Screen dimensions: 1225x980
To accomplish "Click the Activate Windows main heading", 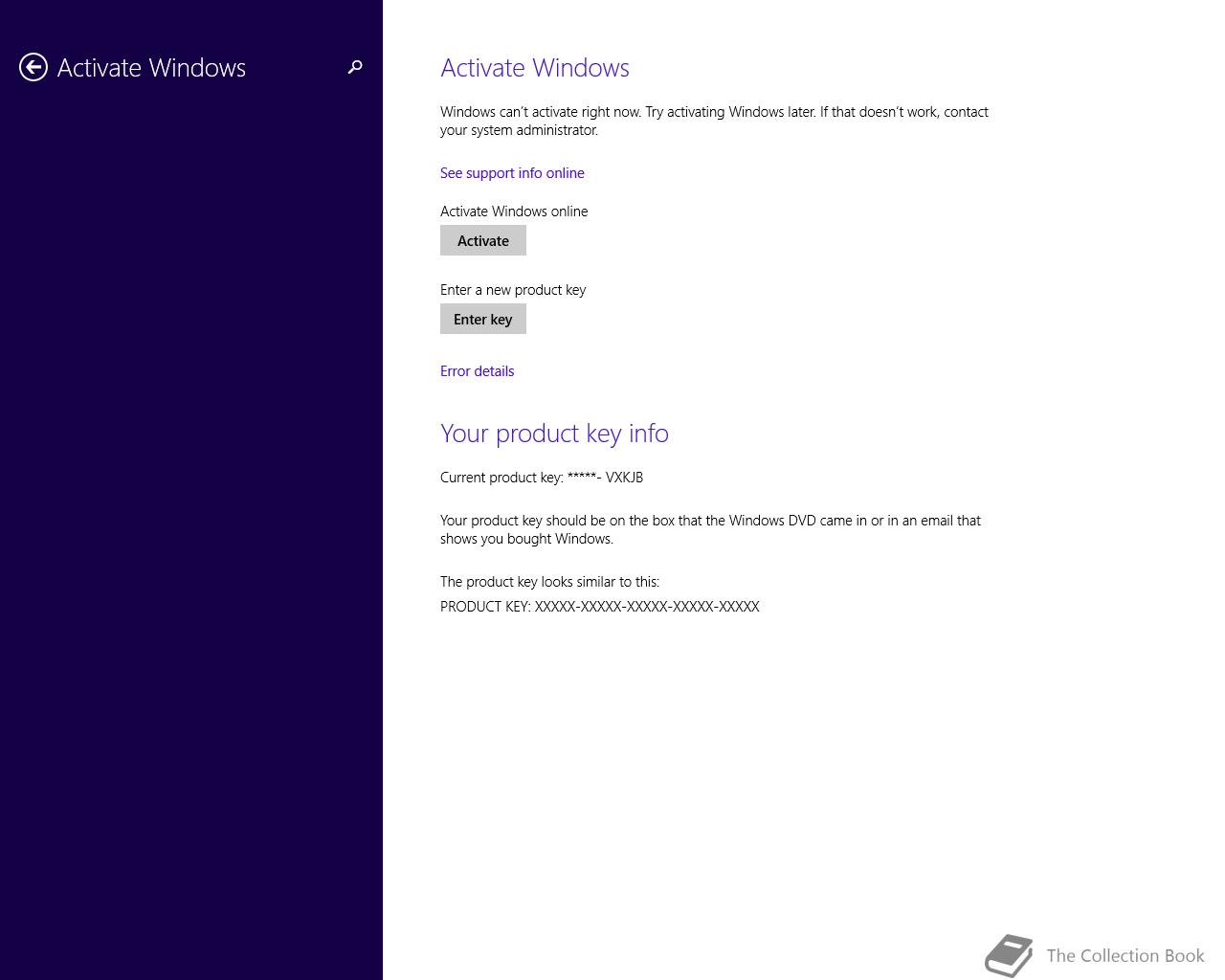I will 535,68.
